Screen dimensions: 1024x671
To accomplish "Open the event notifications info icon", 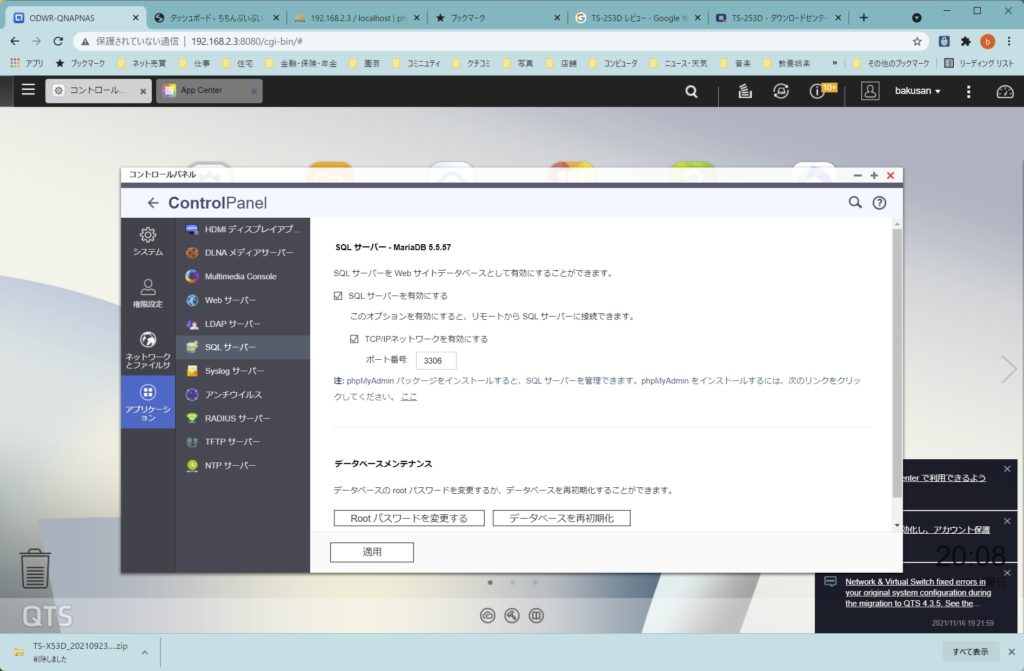I will click(x=818, y=91).
